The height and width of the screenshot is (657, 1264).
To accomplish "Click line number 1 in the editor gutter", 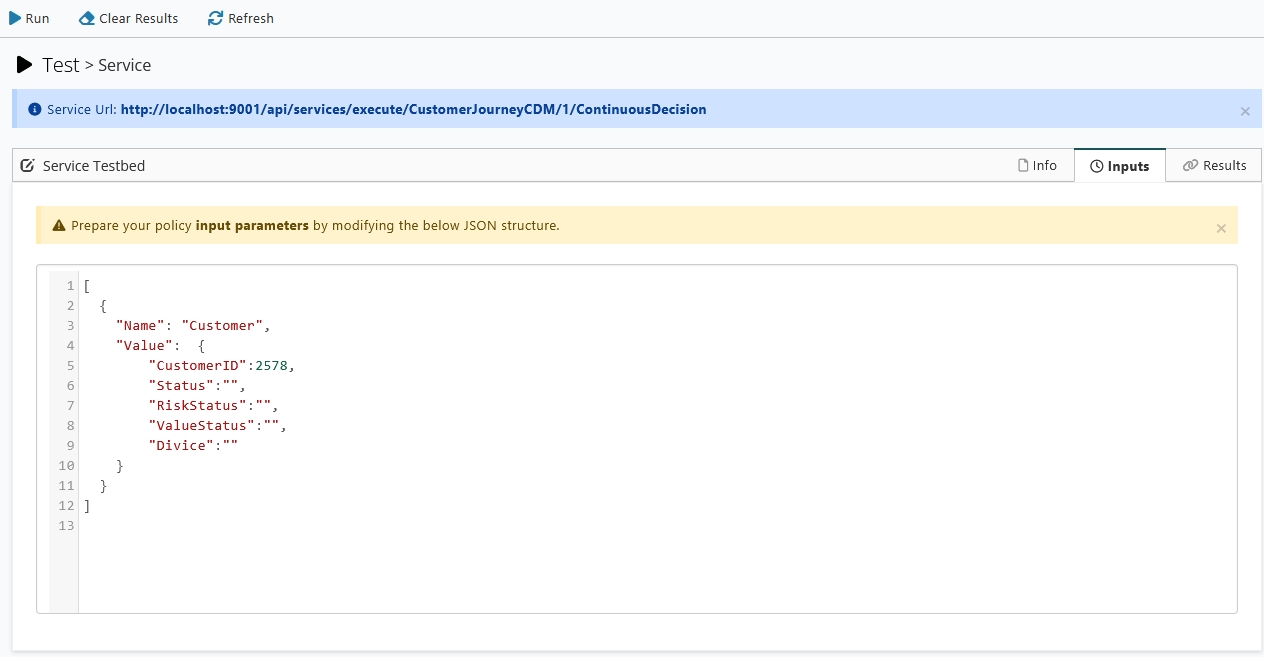I will click(71, 286).
